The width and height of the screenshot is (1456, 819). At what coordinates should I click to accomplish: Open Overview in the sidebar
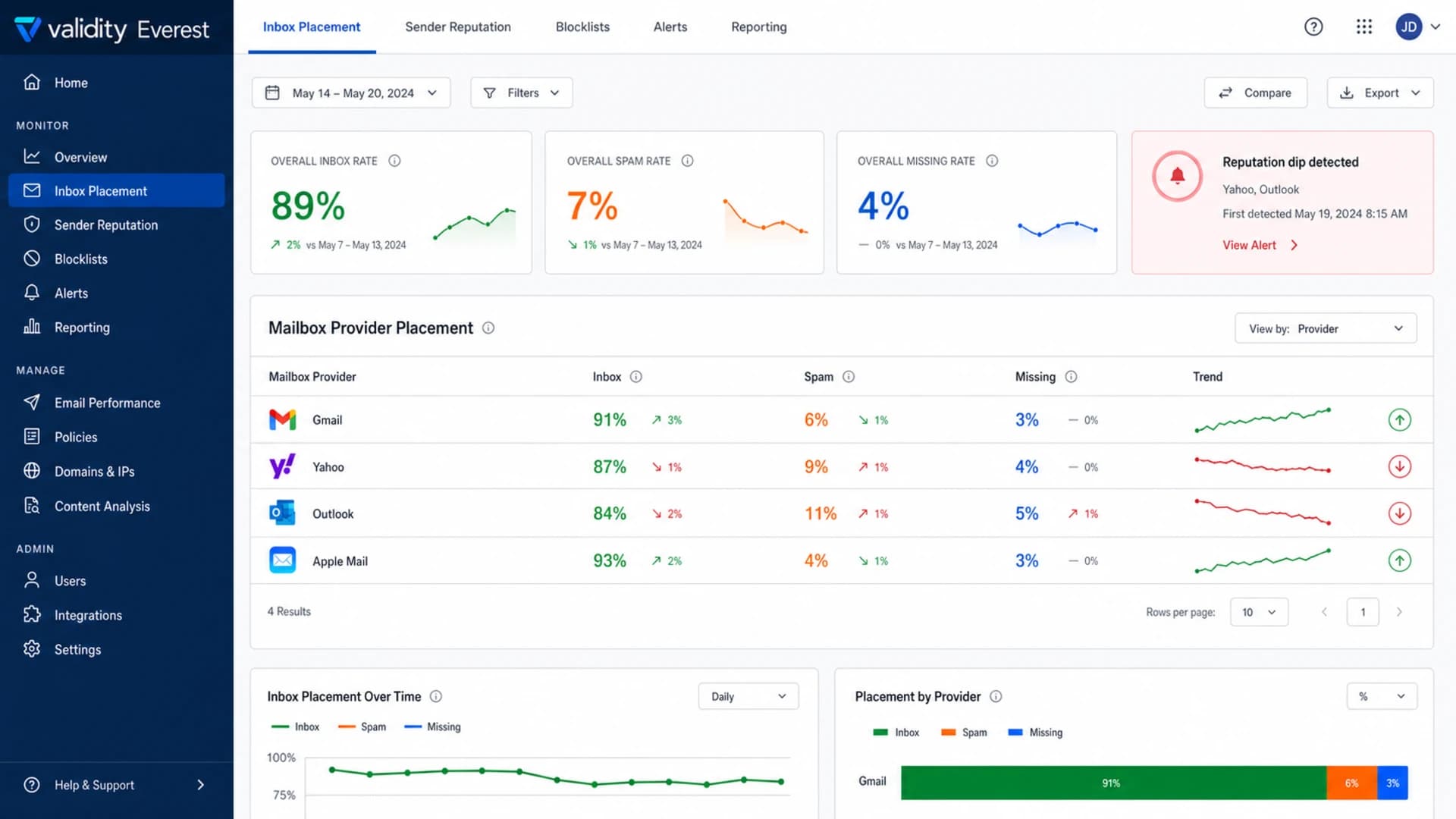[117, 157]
